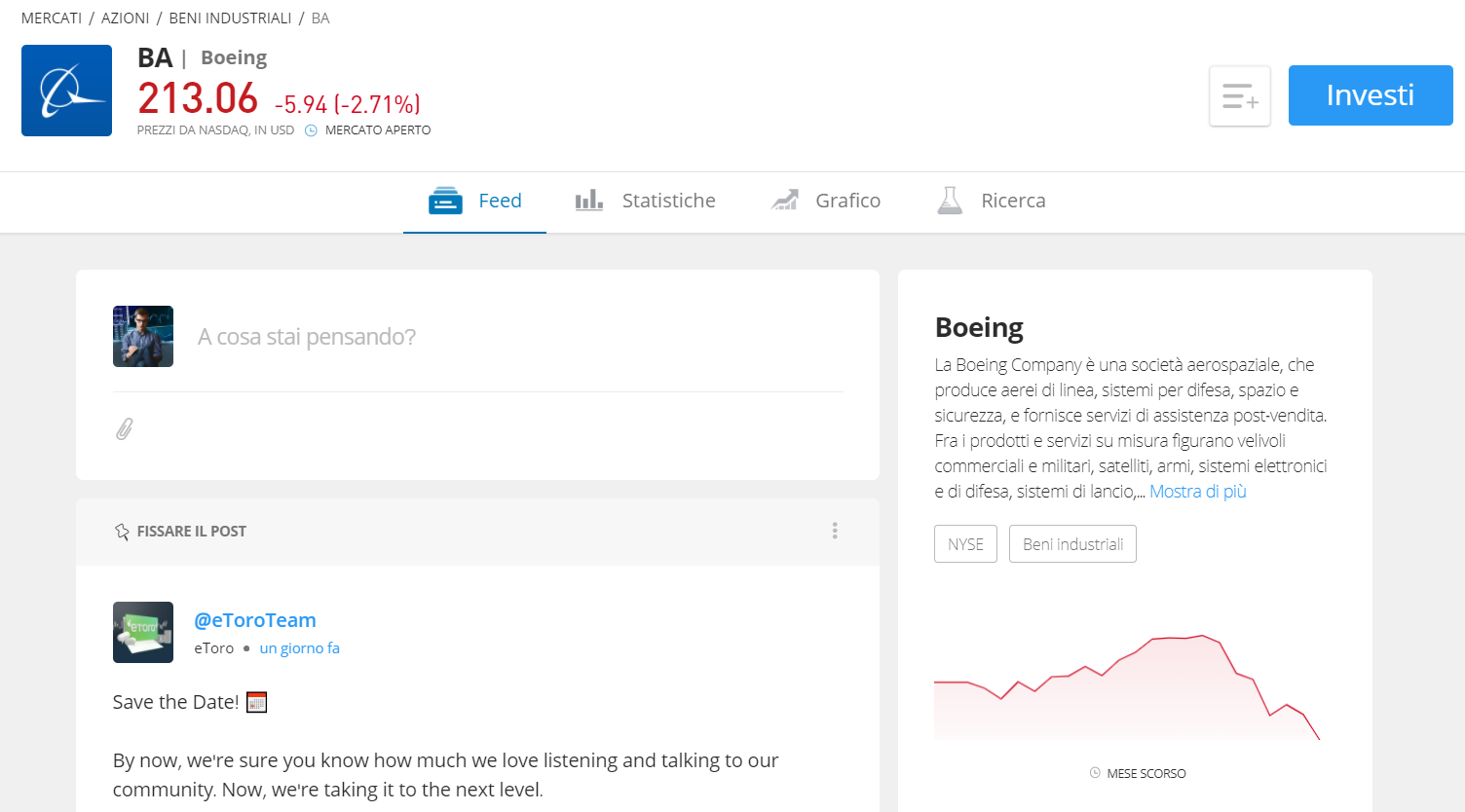Image resolution: width=1465 pixels, height=812 pixels.
Task: Click the calendar emoji in the post
Action: click(256, 702)
